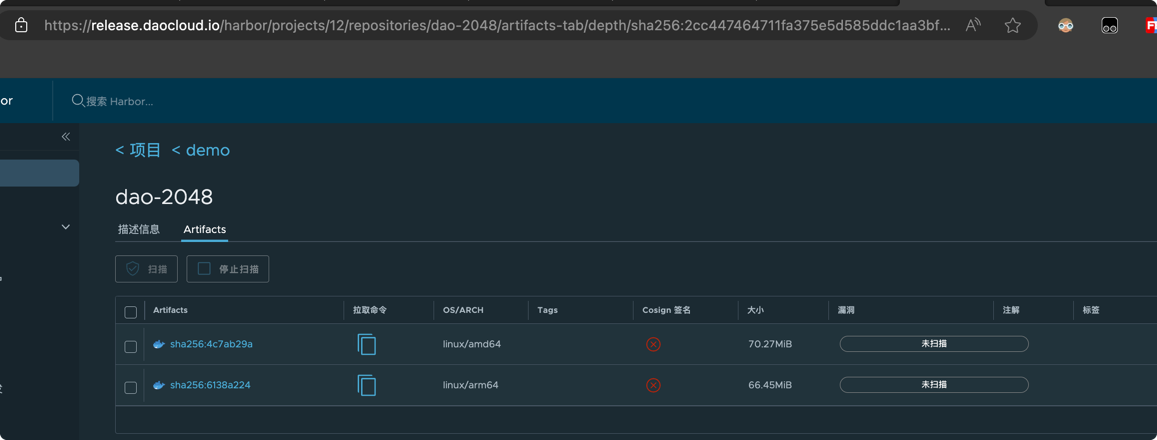Open the read aloud icon in address bar
This screenshot has height=440, width=1157.
[x=973, y=26]
